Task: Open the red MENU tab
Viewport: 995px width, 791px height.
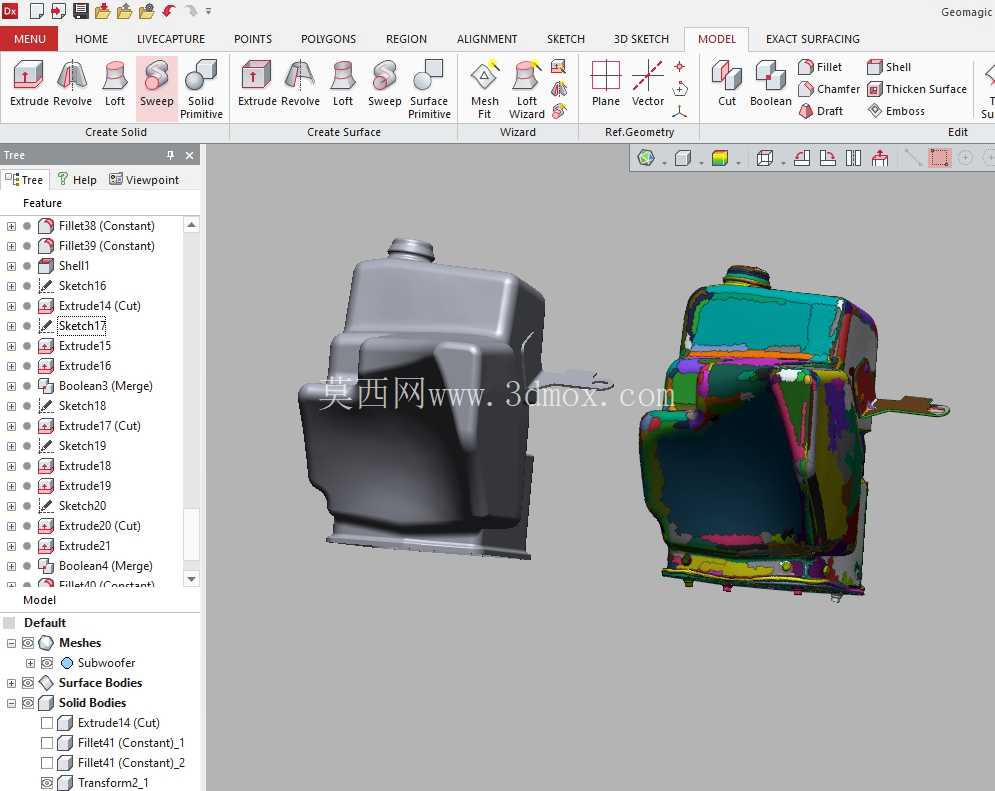Action: [x=29, y=39]
